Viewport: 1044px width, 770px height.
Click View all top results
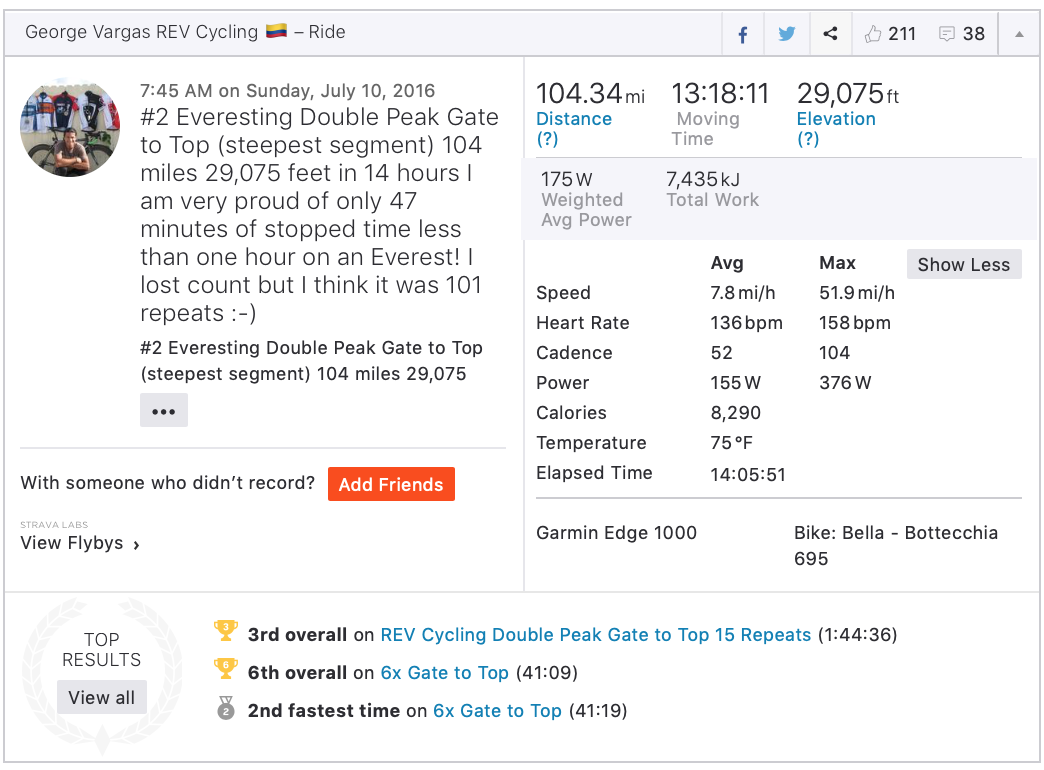click(101, 698)
